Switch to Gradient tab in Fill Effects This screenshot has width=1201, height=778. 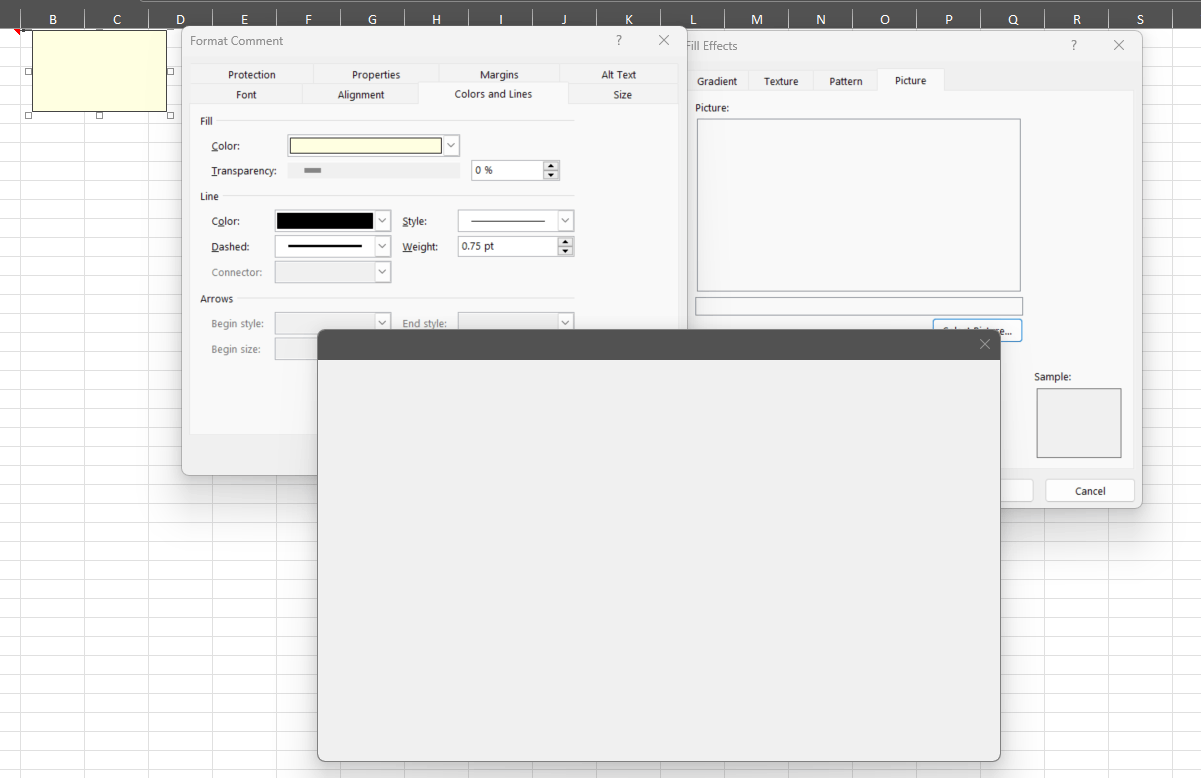click(717, 81)
